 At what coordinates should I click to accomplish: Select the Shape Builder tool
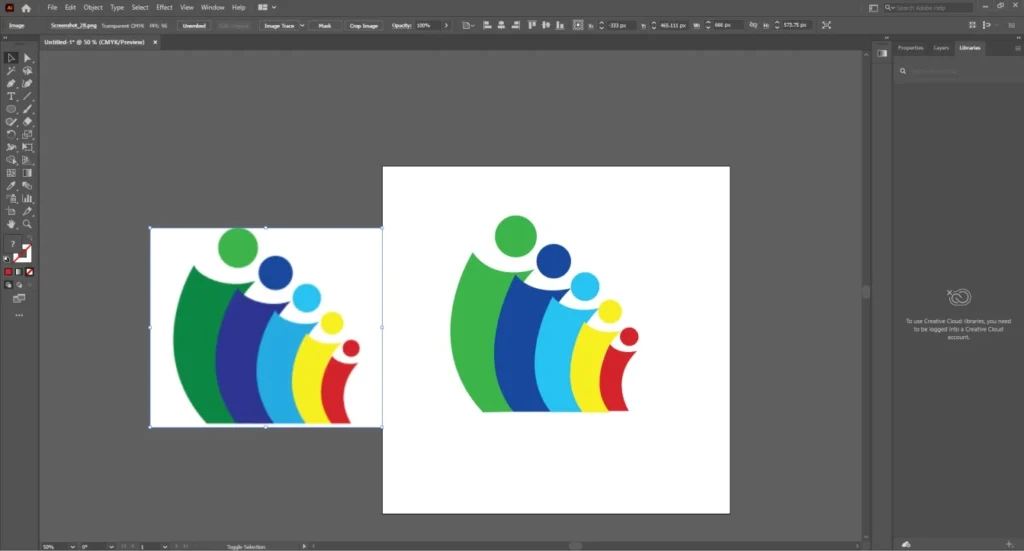(11, 160)
